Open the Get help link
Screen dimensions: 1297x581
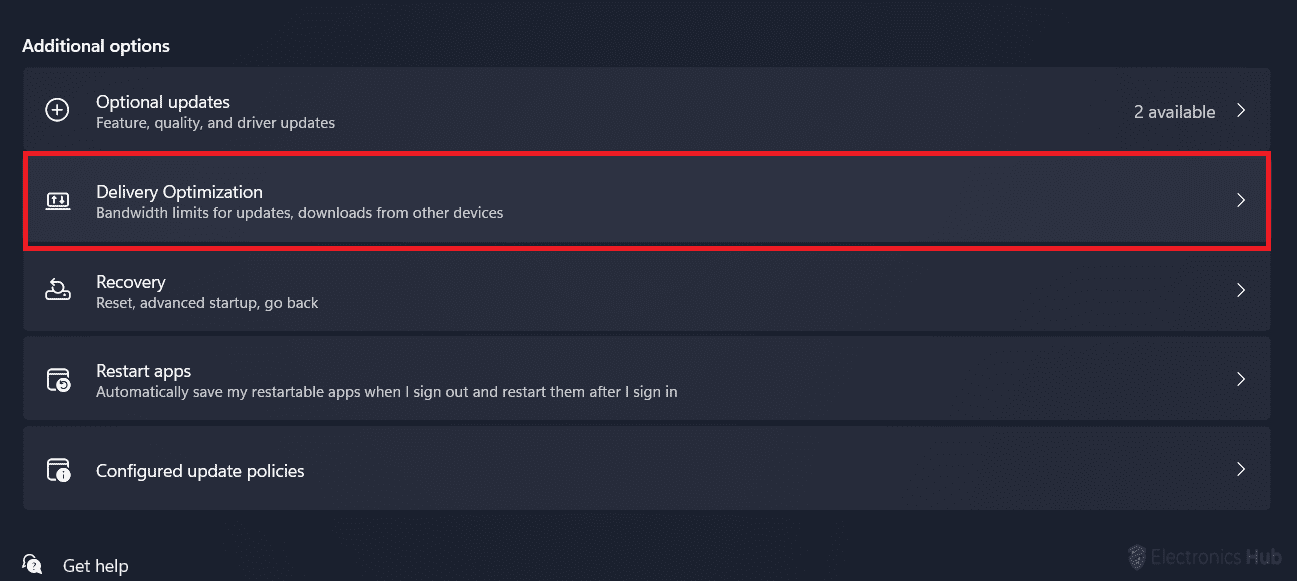pos(95,566)
